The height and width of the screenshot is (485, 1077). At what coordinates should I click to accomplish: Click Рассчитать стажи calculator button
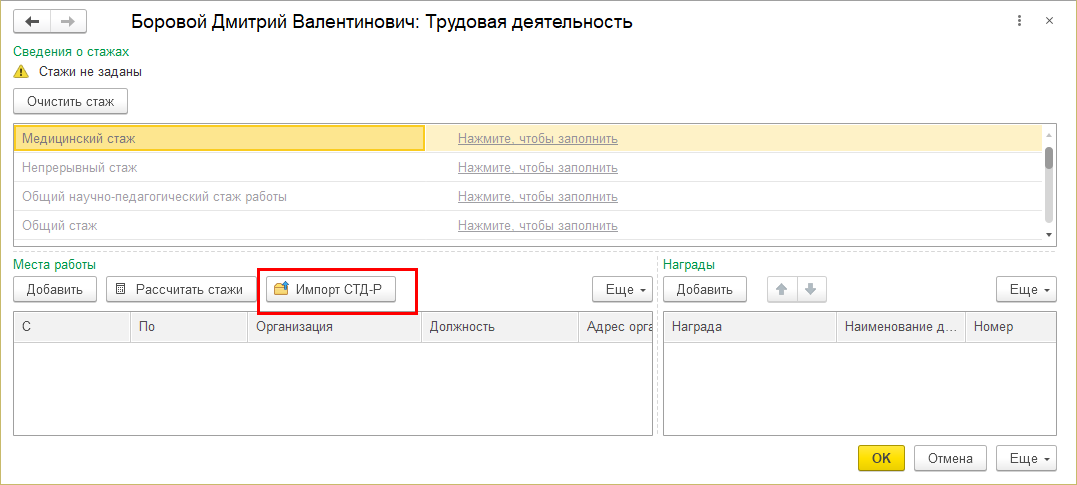point(179,290)
